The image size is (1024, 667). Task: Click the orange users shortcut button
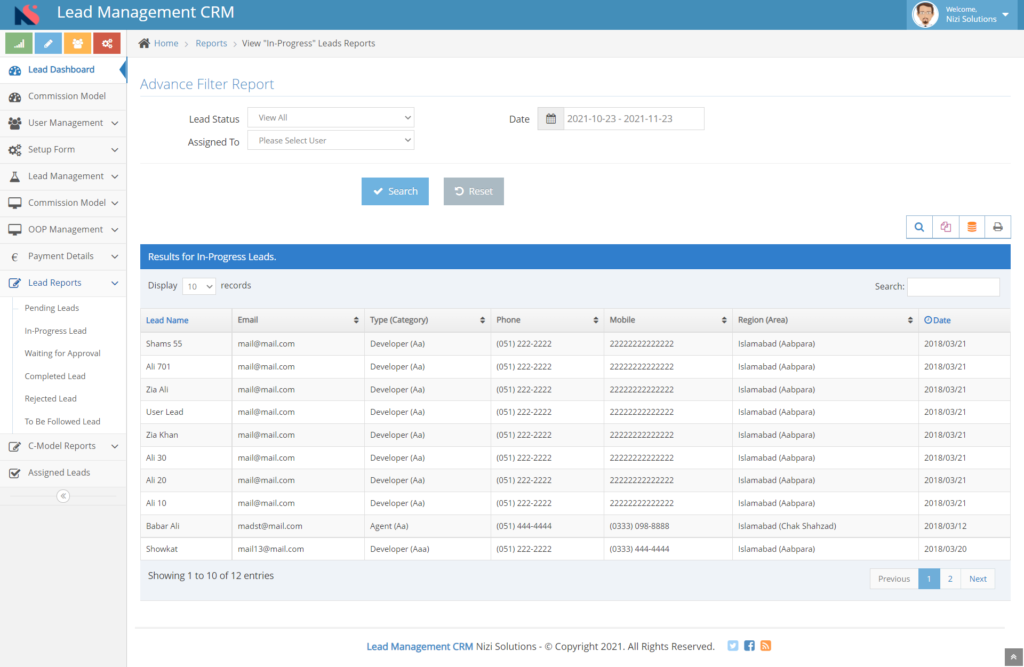(78, 43)
